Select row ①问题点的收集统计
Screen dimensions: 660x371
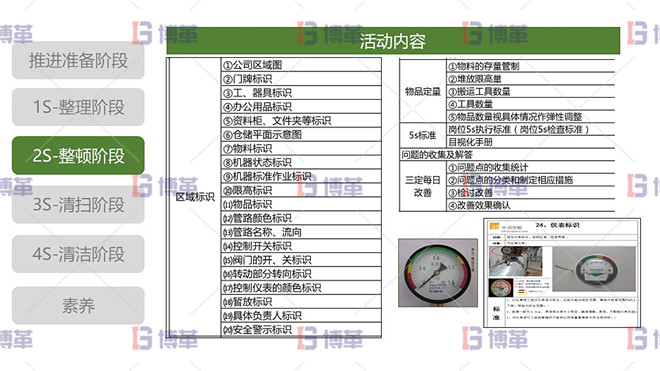pyautogui.click(x=530, y=167)
